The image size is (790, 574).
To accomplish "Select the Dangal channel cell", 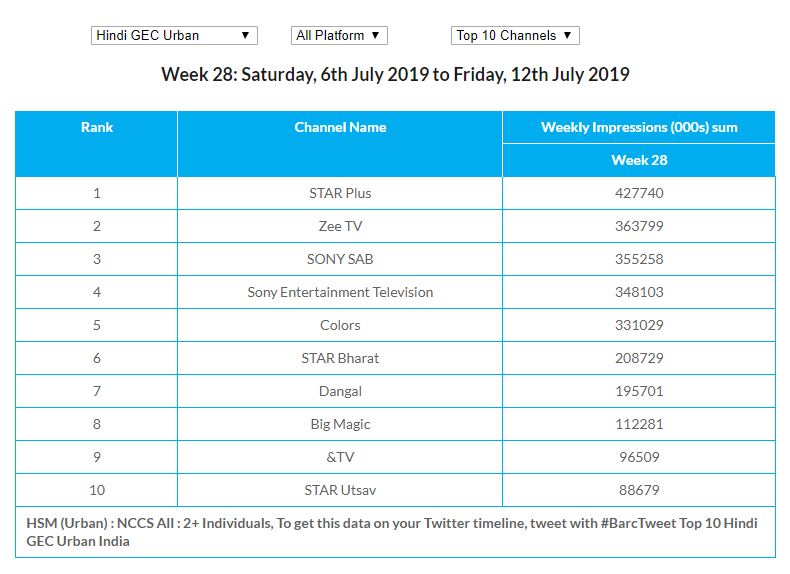I will tap(340, 391).
